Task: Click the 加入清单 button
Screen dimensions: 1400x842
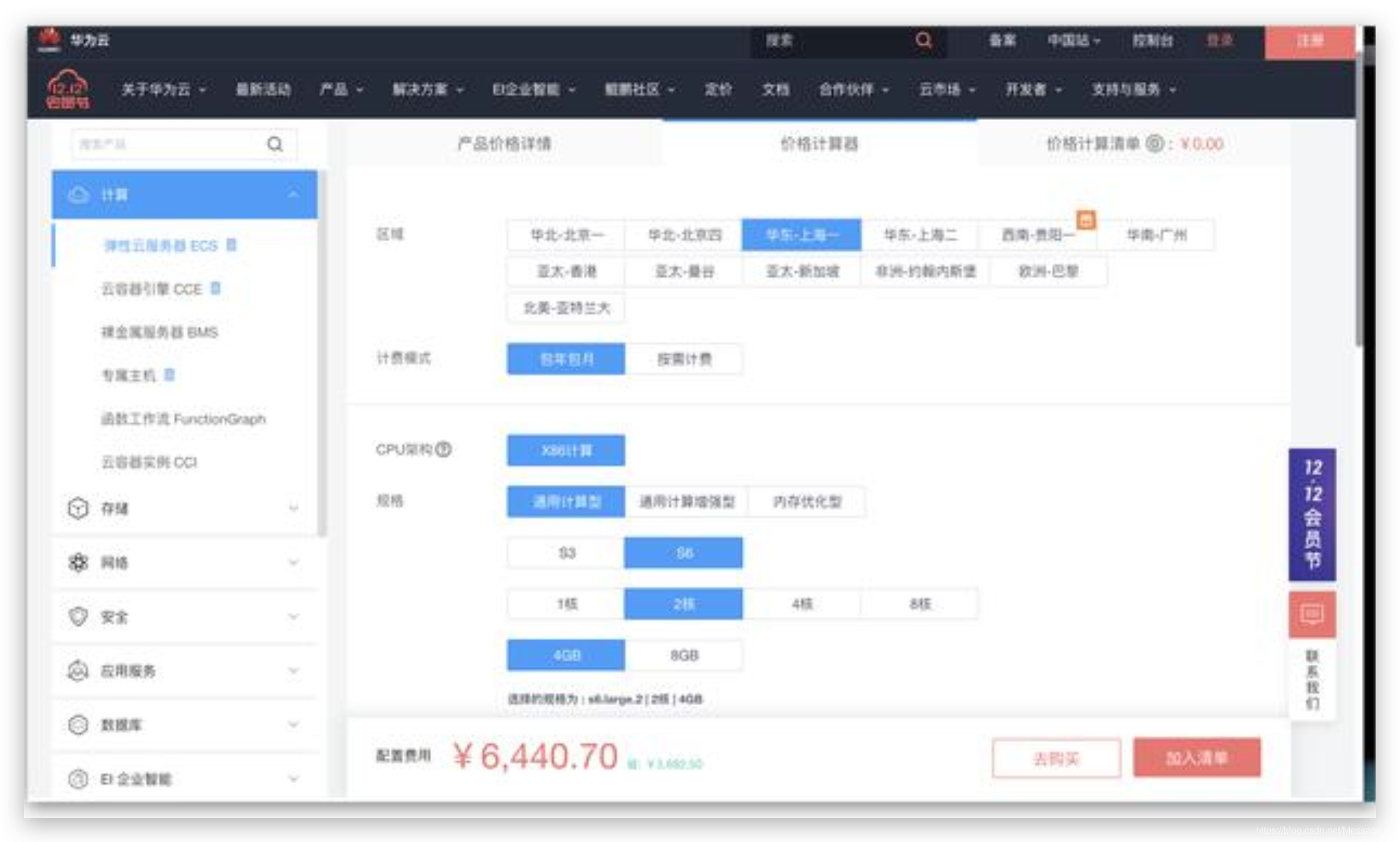Action: (1196, 757)
